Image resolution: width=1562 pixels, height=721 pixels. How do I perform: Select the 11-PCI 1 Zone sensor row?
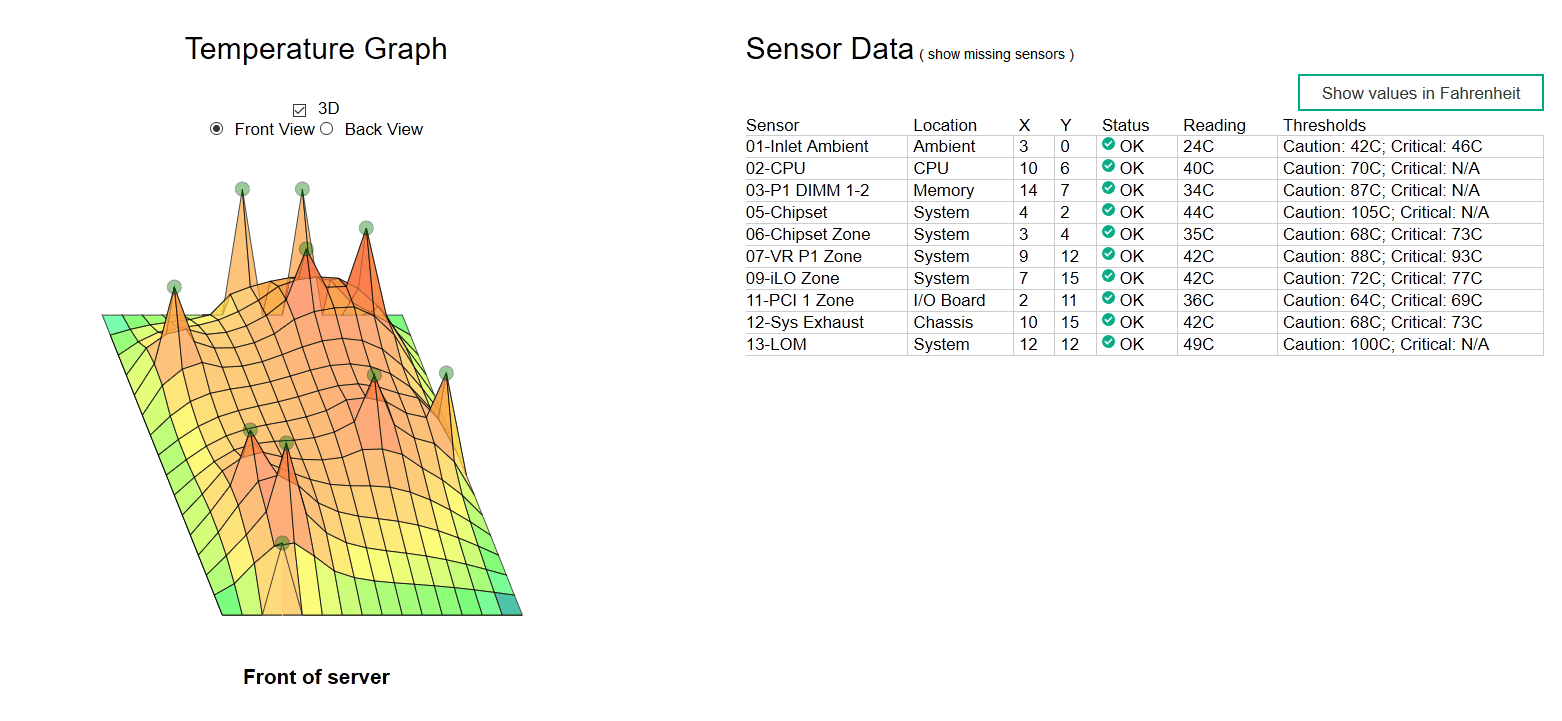(x=799, y=300)
